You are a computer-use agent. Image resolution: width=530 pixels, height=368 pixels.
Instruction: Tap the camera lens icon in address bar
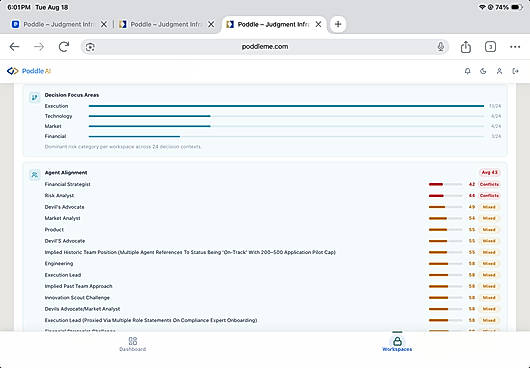point(90,47)
